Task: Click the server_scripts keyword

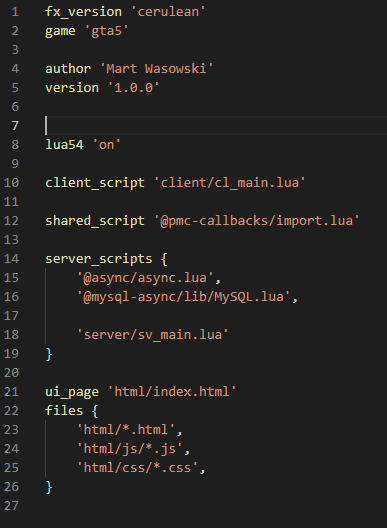Action: click(99, 259)
